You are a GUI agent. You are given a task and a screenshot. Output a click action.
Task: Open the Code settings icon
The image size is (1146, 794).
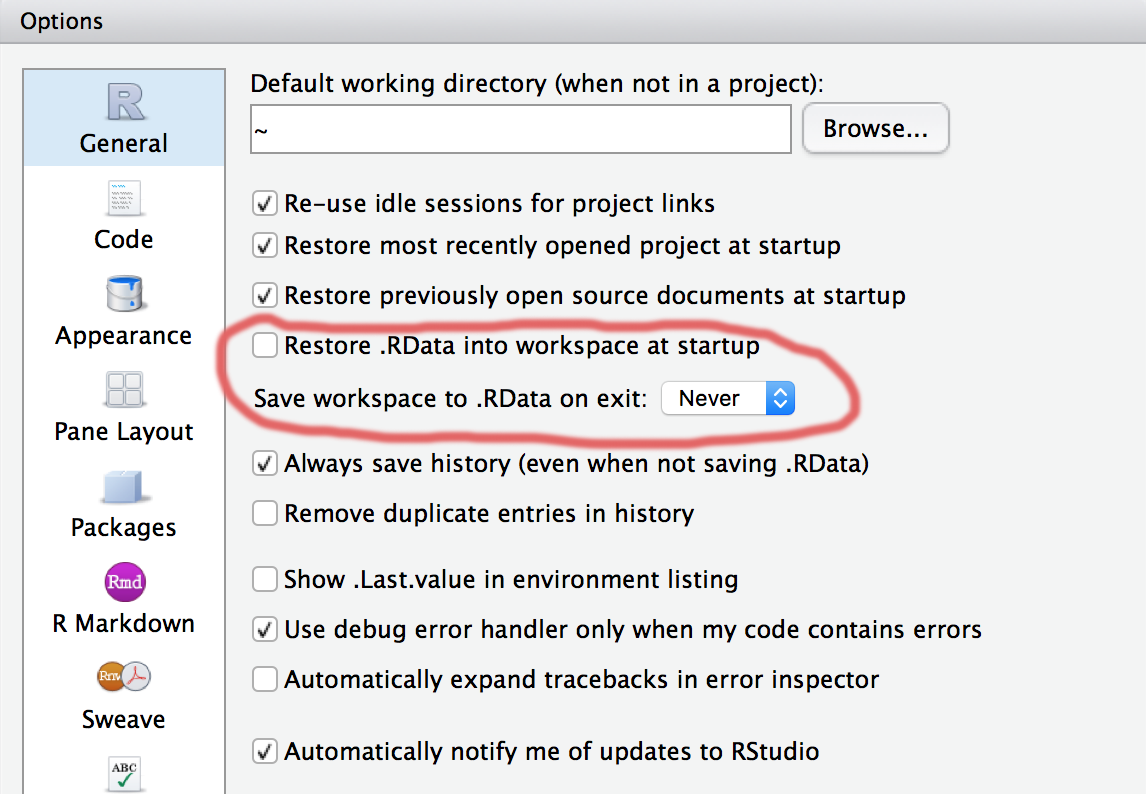124,198
